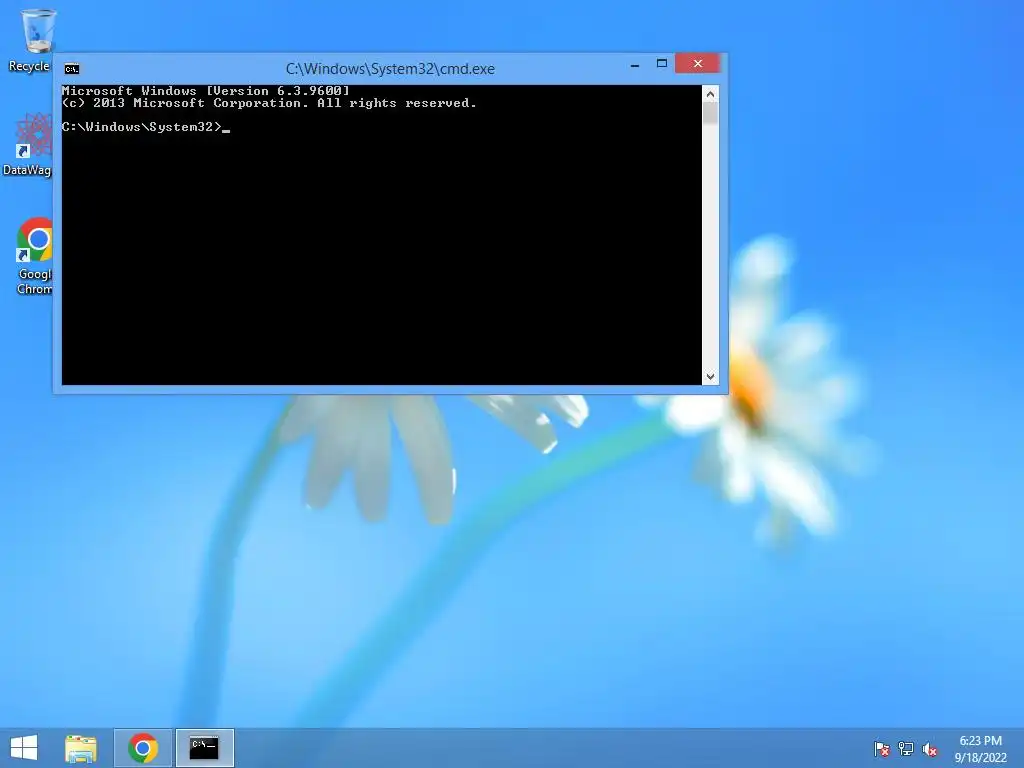Image resolution: width=1024 pixels, height=768 pixels.
Task: Click the C:\Windows\System32\cmd.exe title text
Action: (x=390, y=69)
